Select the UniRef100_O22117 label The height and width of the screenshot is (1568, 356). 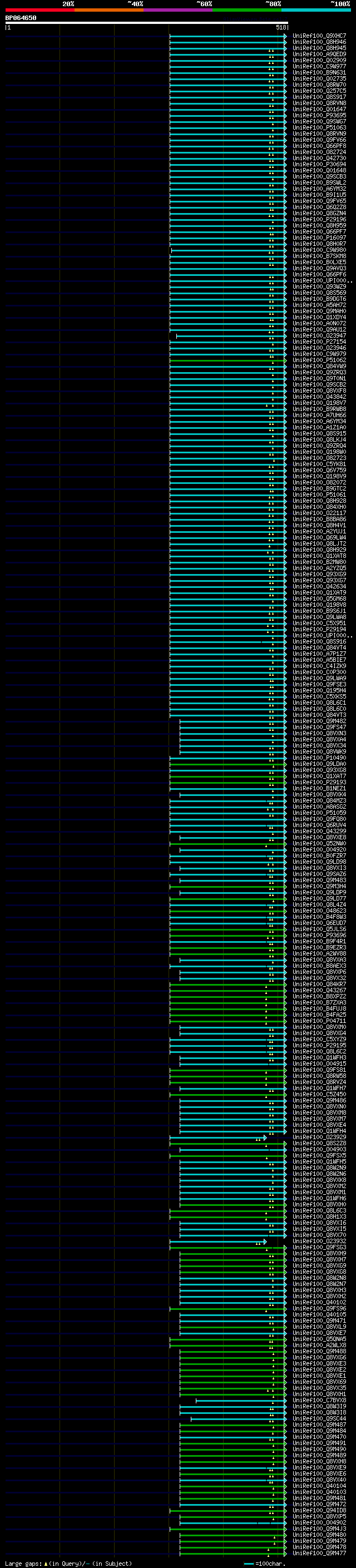[319, 513]
